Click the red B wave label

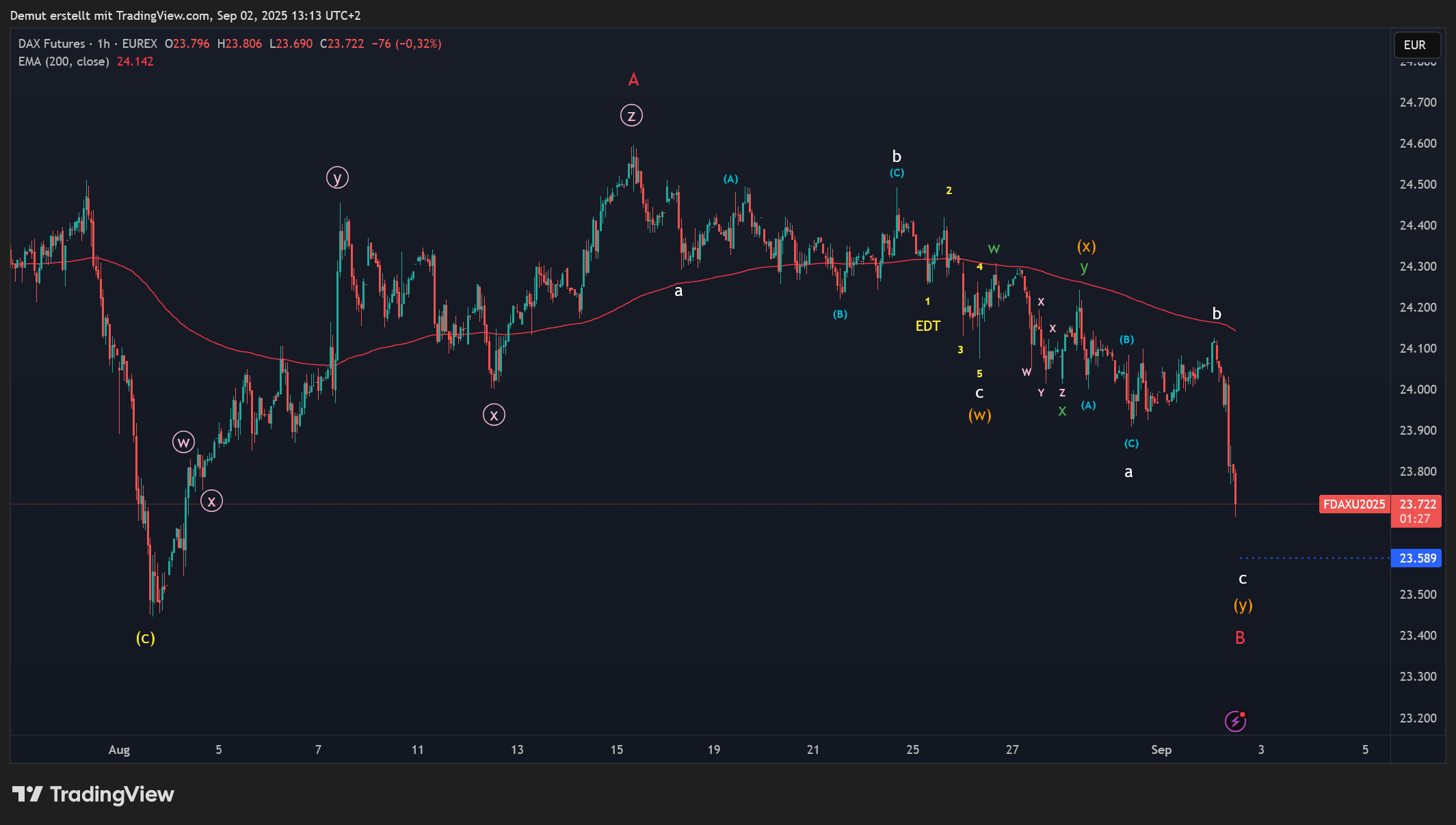click(x=1240, y=638)
